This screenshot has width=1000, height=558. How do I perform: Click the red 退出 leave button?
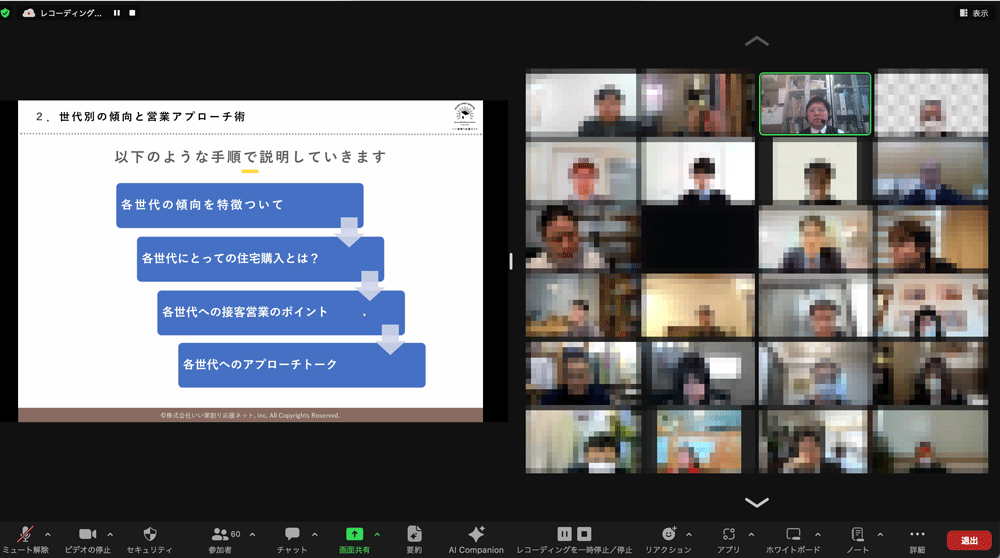[x=969, y=539]
